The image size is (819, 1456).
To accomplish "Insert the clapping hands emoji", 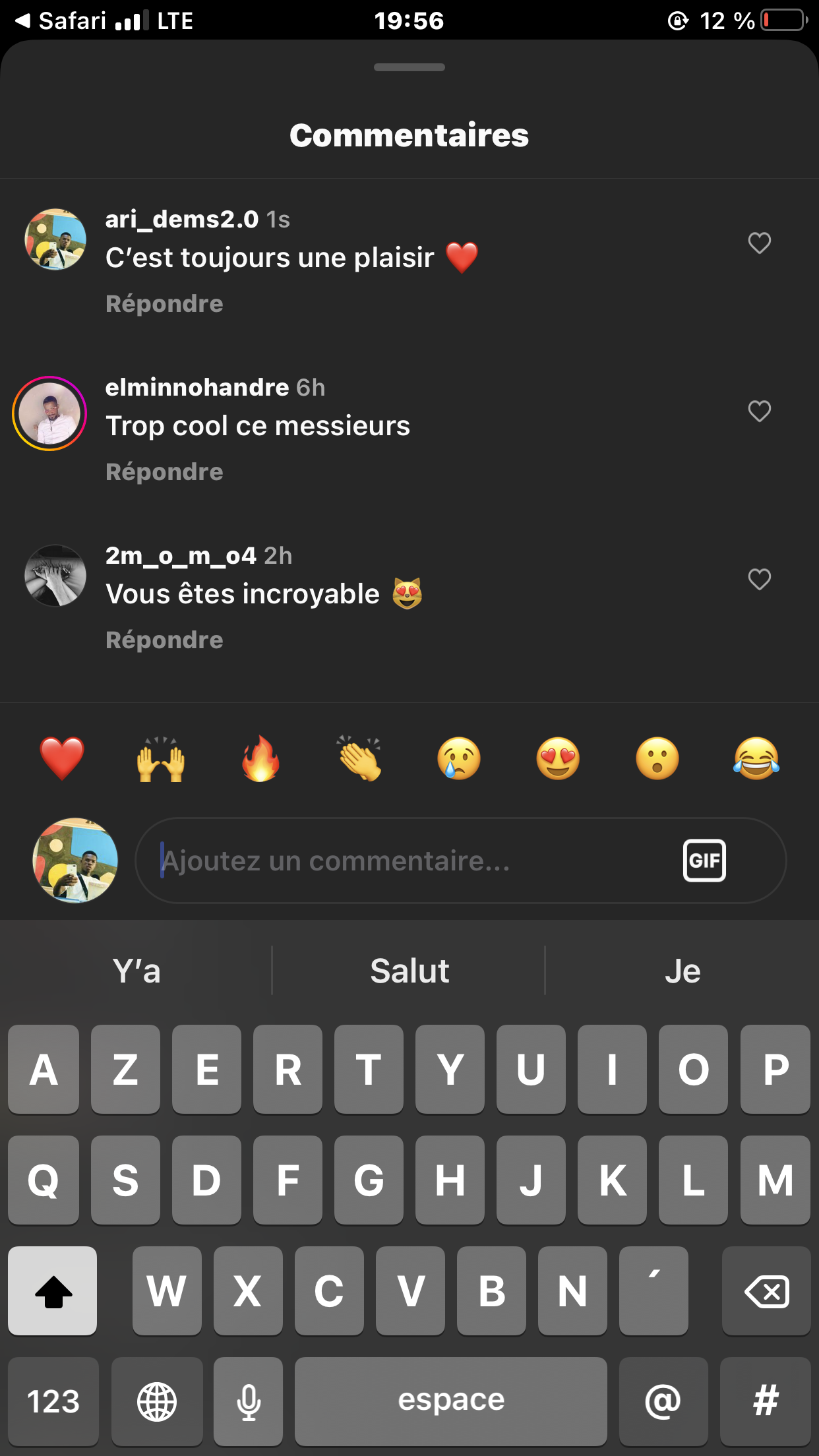I will (359, 758).
